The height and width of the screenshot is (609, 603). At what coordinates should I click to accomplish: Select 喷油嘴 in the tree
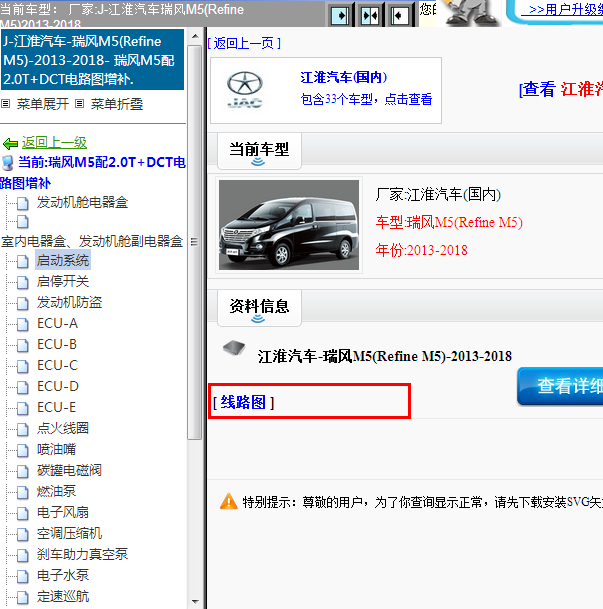click(x=56, y=449)
